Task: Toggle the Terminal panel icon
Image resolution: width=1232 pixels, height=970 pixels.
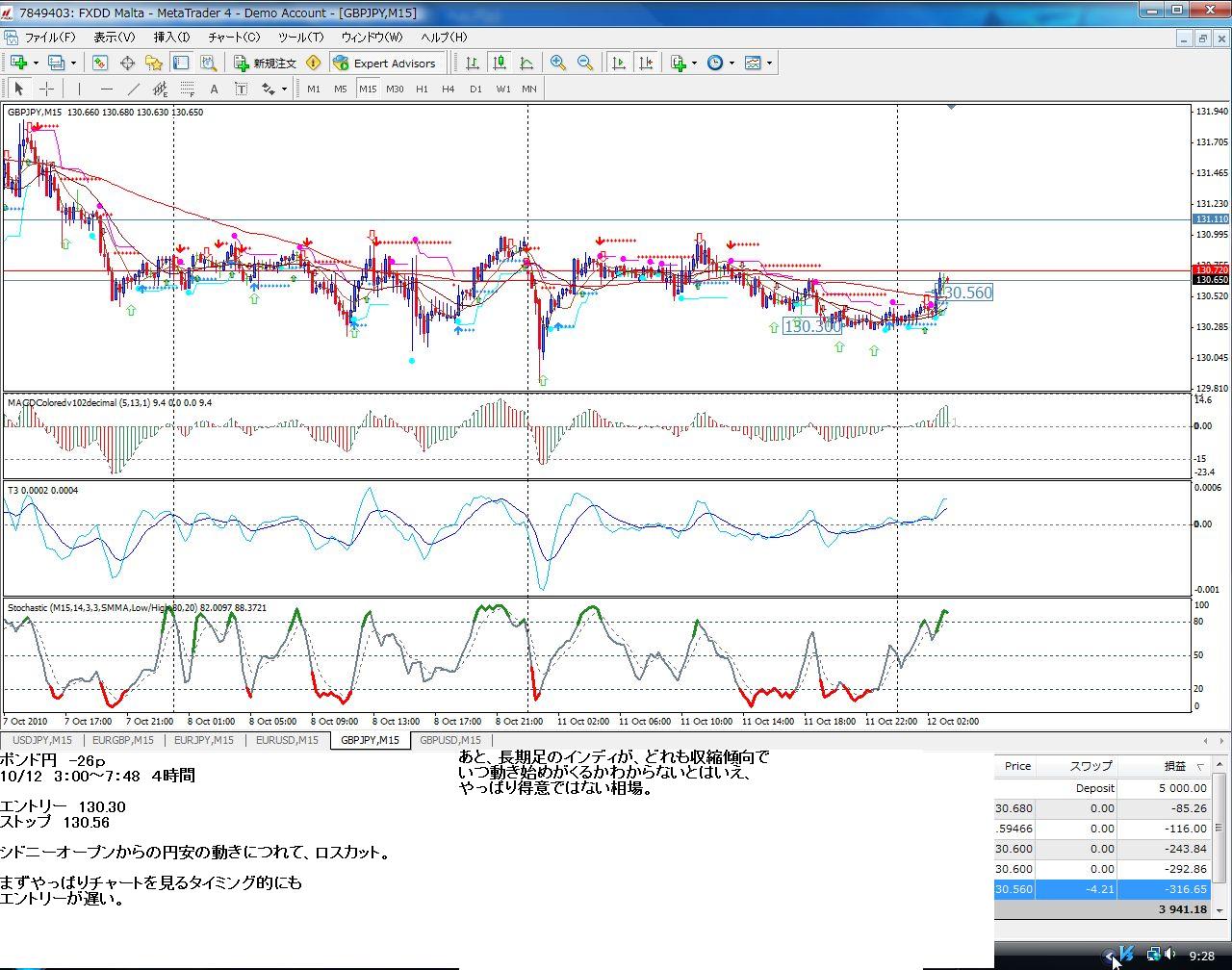Action: point(181,63)
